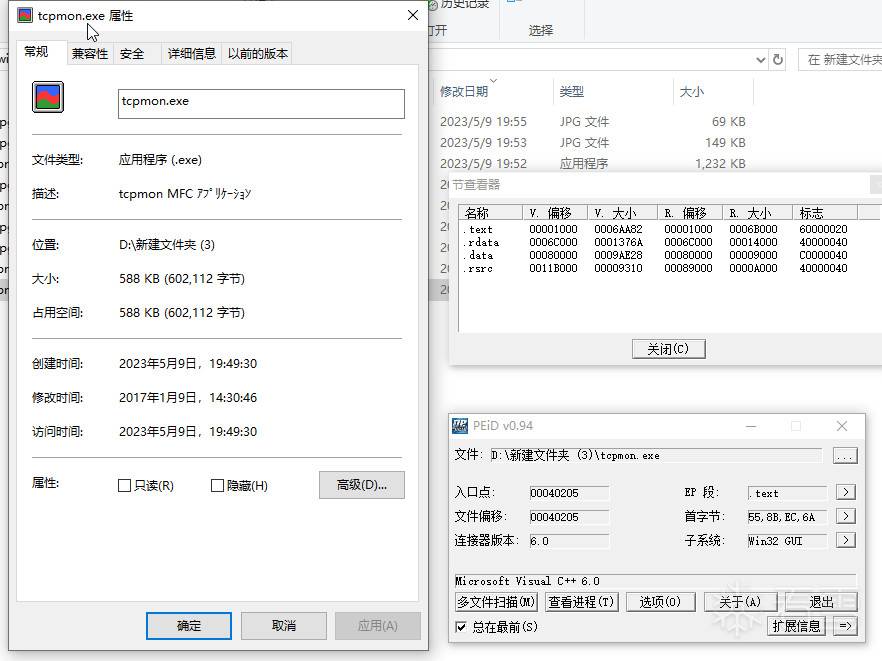
Task: Click the PEiD title bar icon
Action: click(460, 426)
